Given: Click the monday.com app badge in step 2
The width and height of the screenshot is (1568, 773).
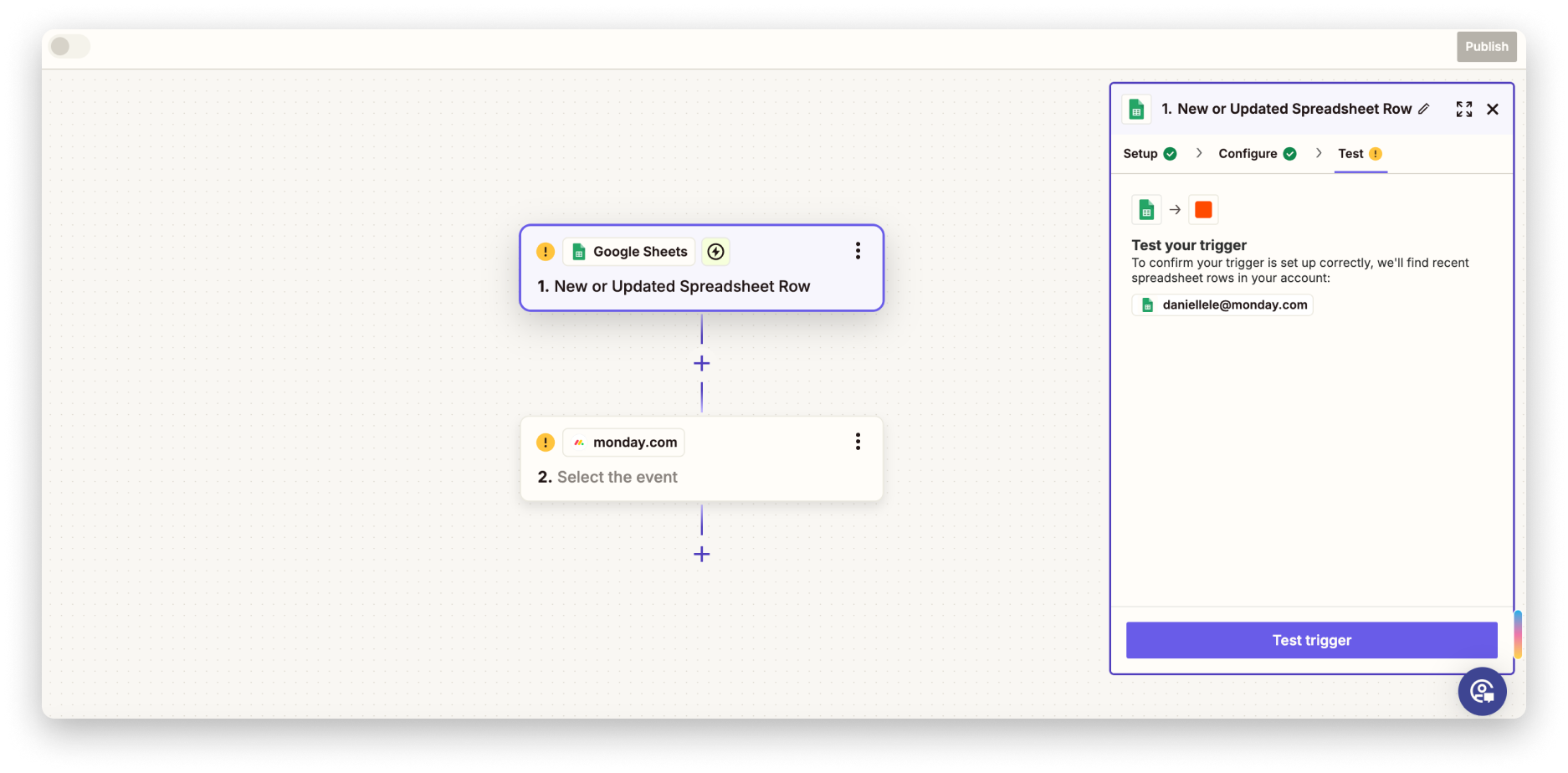Looking at the screenshot, I should pyautogui.click(x=624, y=443).
